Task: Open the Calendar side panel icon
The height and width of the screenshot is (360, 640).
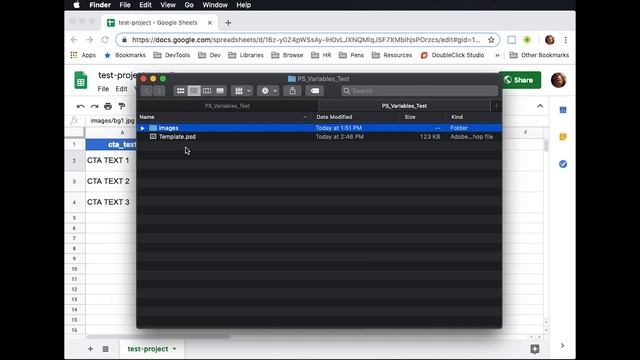Action: [x=563, y=110]
